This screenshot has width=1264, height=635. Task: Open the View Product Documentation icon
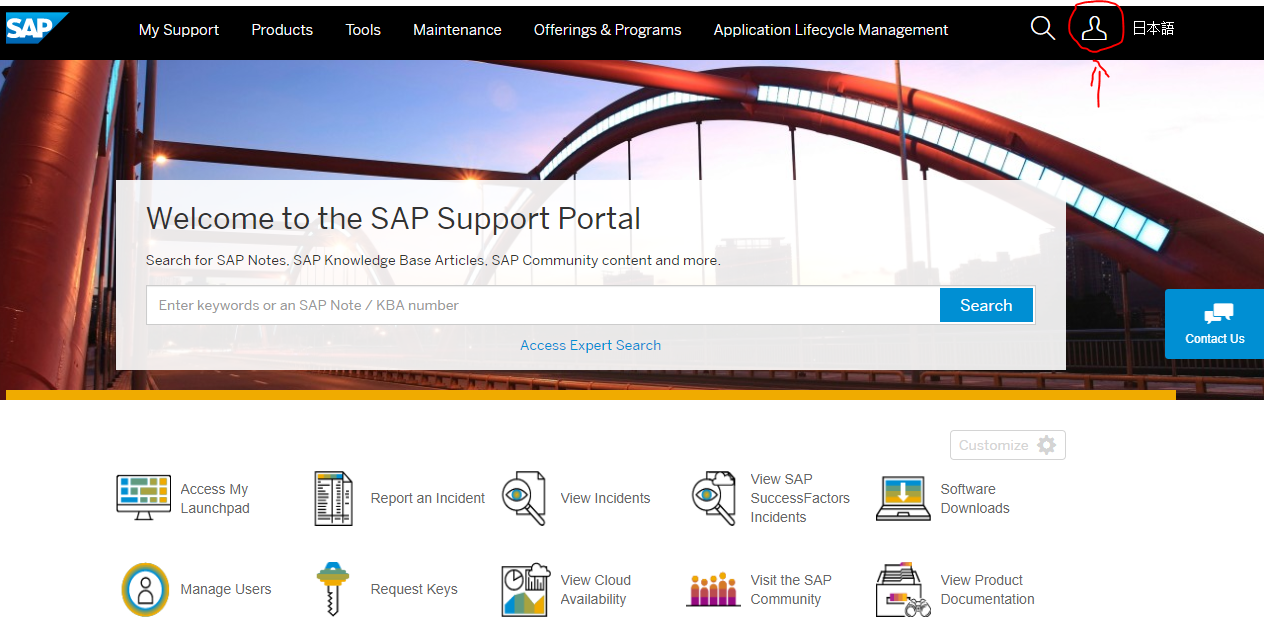pos(903,589)
